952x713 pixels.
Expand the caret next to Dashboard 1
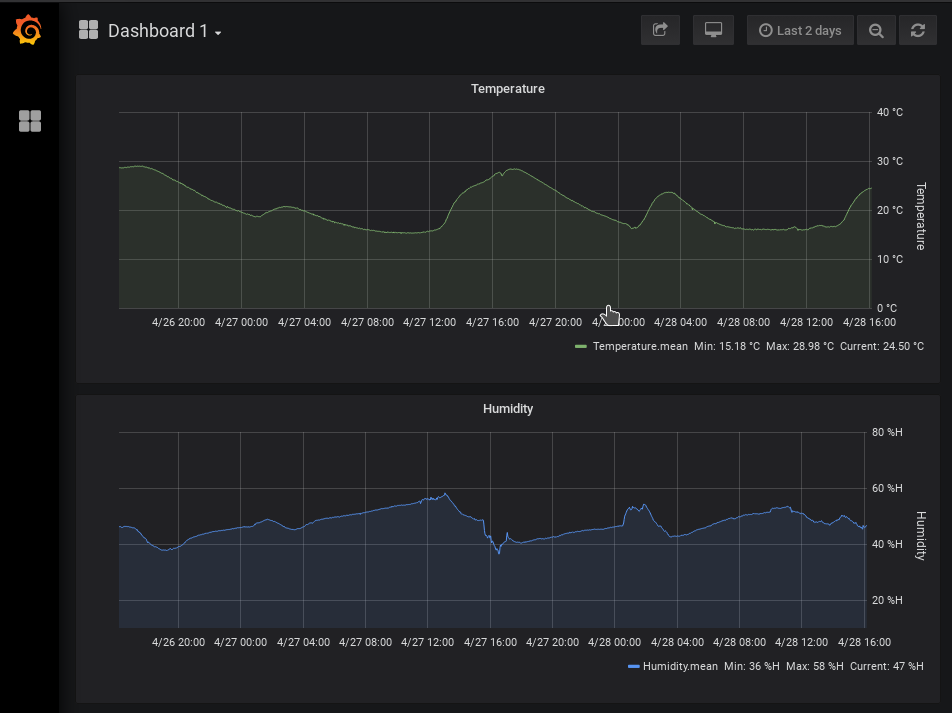click(x=218, y=33)
